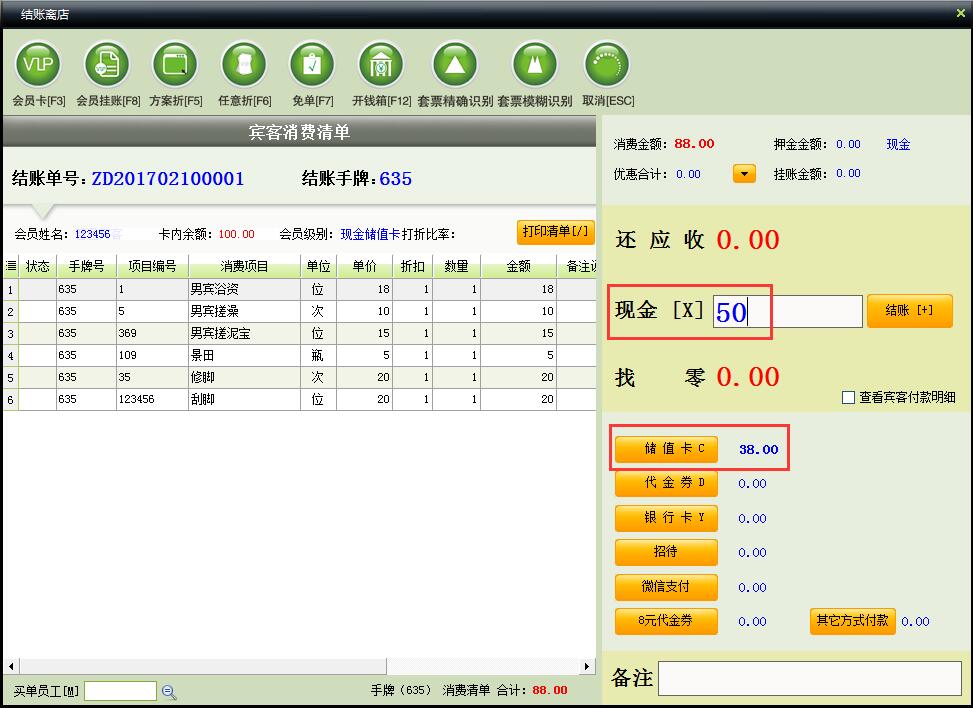
Task: Pay with 银行卡 Y button
Action: click(666, 518)
